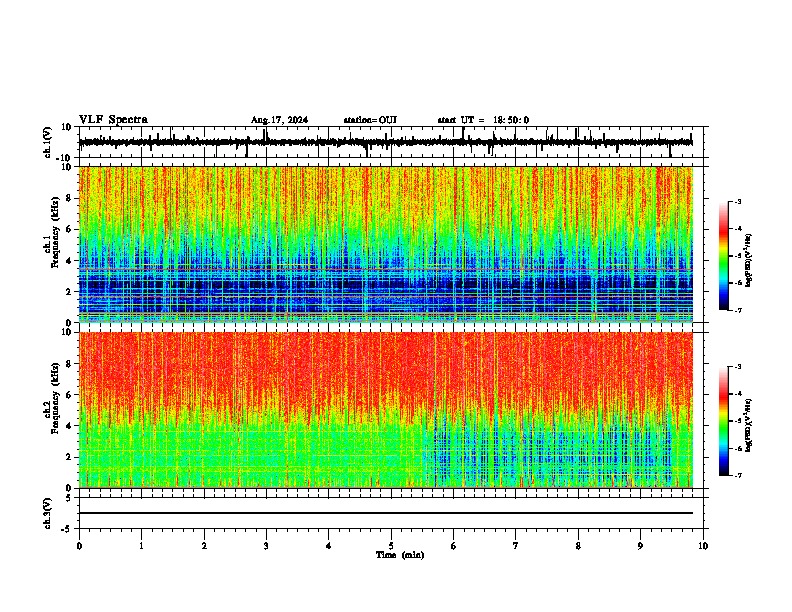Click the time axis tick label "7"
792x612 pixels.
point(516,546)
